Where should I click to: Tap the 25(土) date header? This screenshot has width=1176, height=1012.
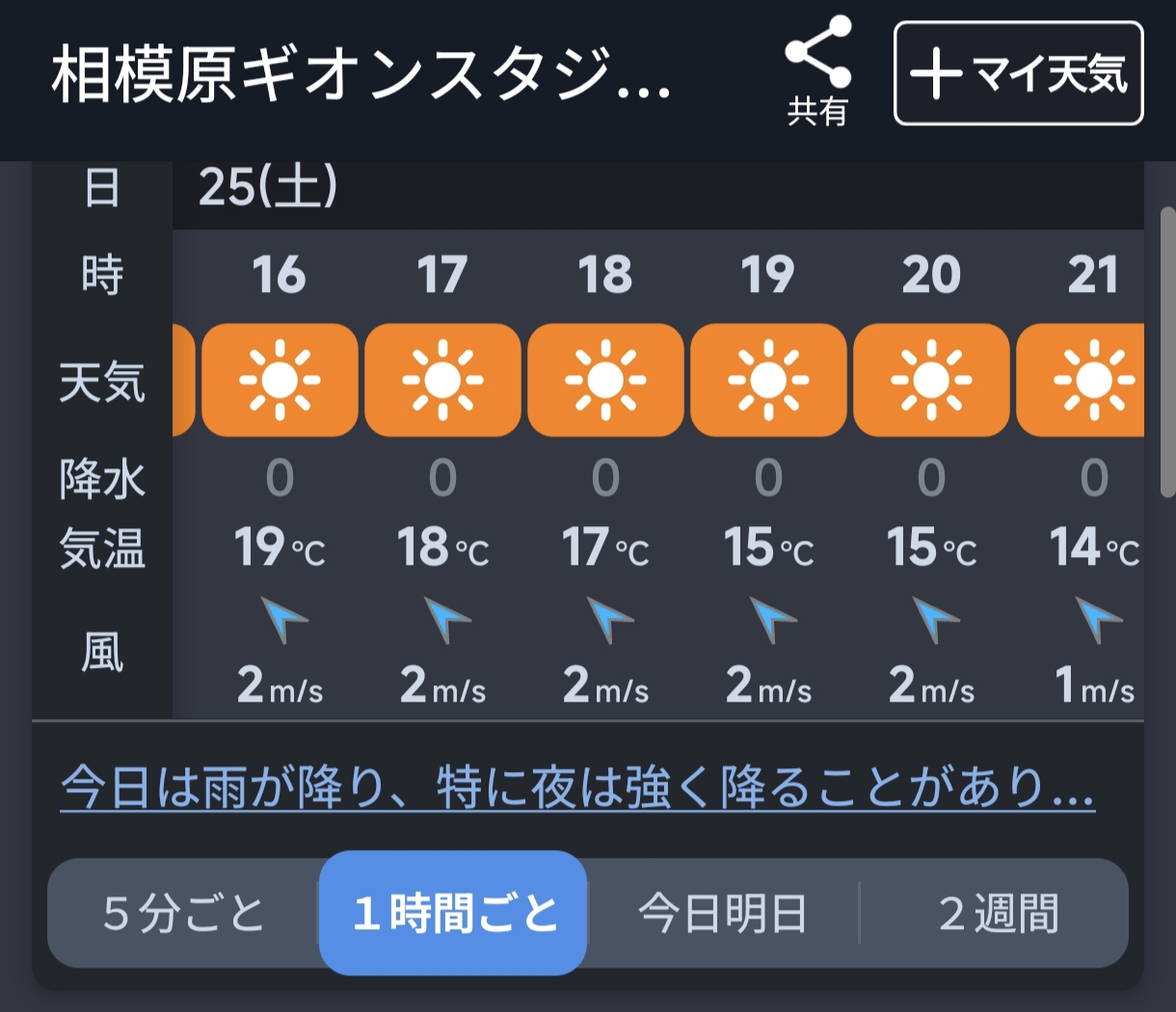point(268,187)
